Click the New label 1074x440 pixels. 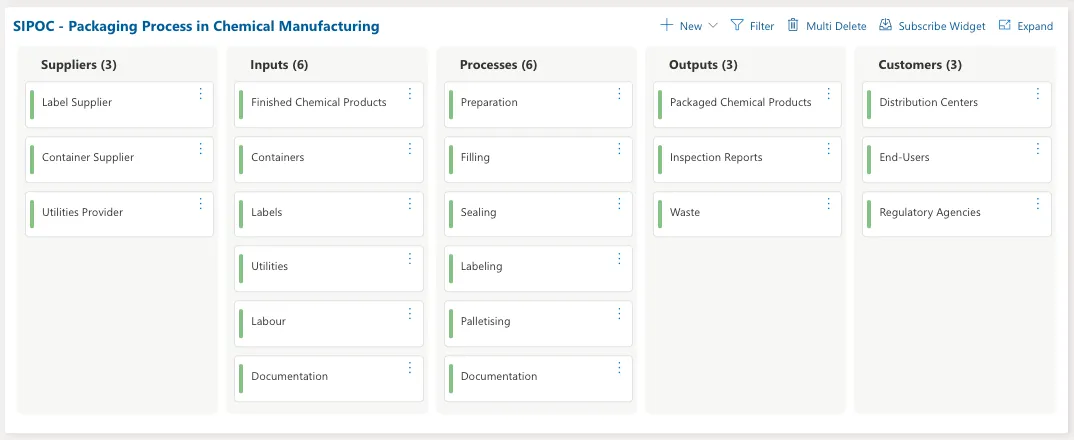[690, 26]
